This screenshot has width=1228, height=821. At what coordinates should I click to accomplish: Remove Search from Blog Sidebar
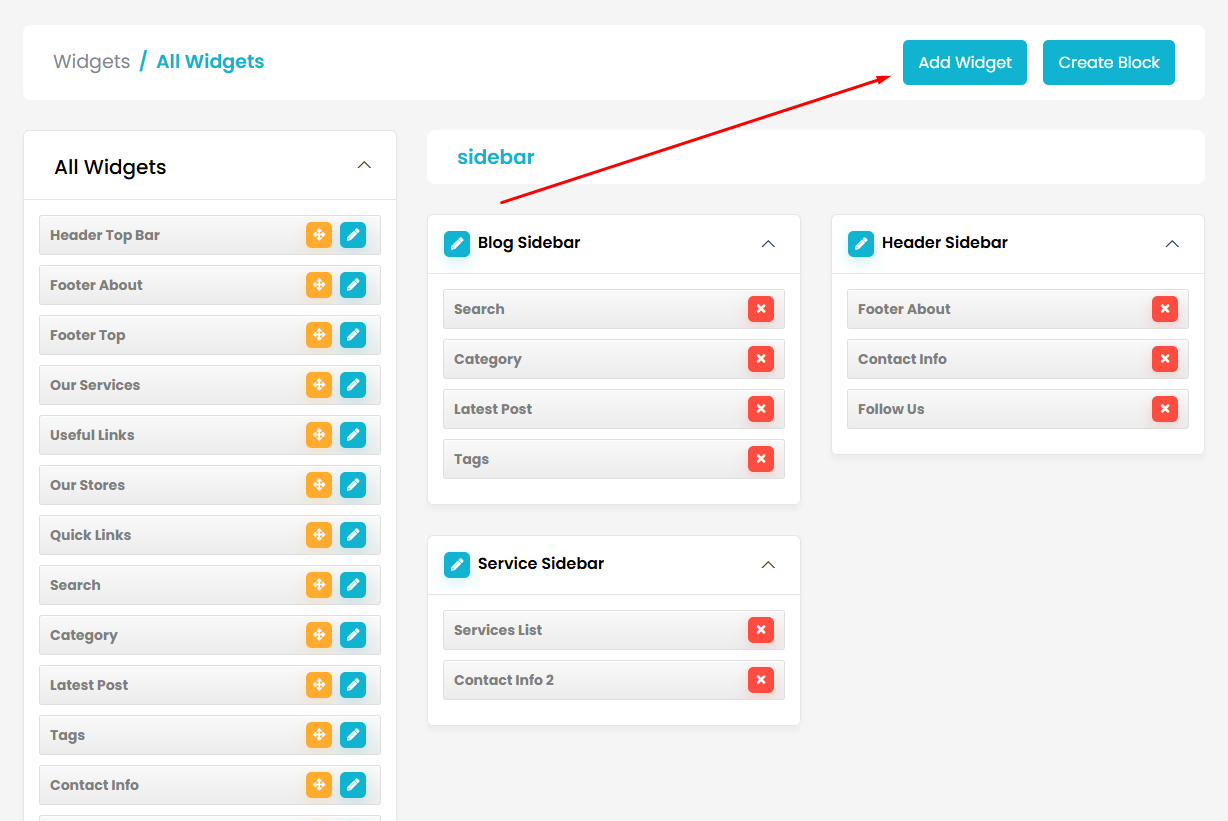(x=760, y=309)
